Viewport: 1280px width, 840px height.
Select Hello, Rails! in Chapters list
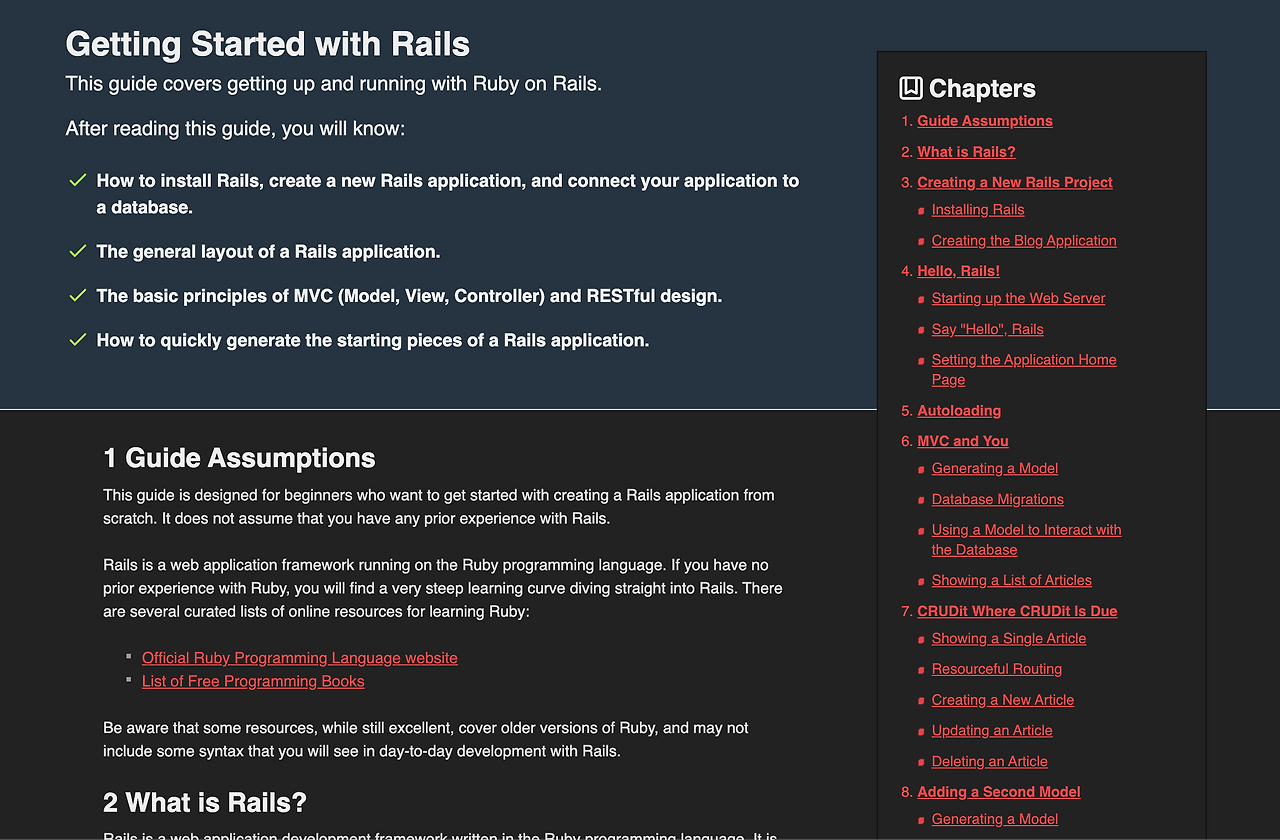[x=958, y=271]
